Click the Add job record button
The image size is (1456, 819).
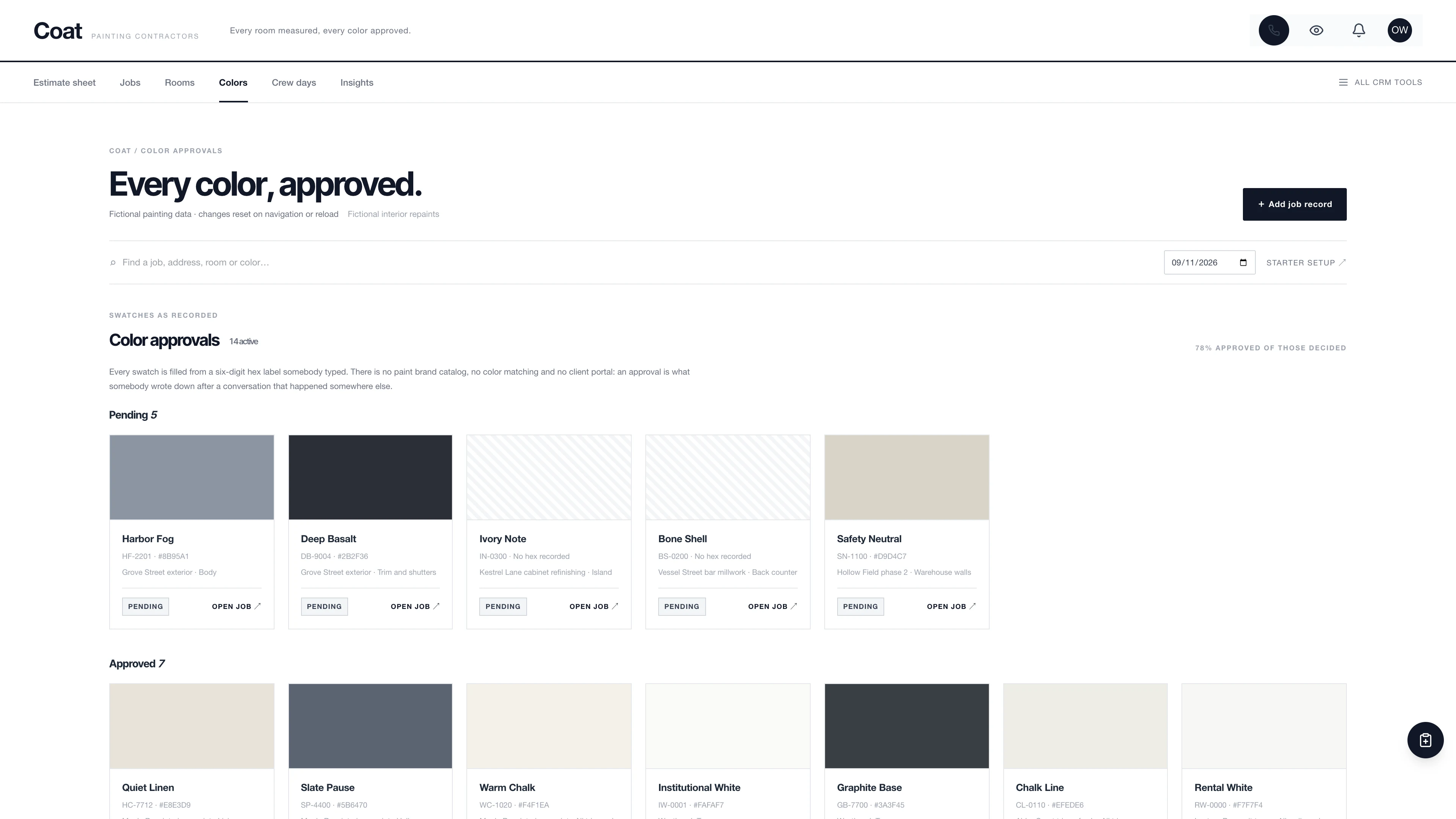click(1294, 204)
